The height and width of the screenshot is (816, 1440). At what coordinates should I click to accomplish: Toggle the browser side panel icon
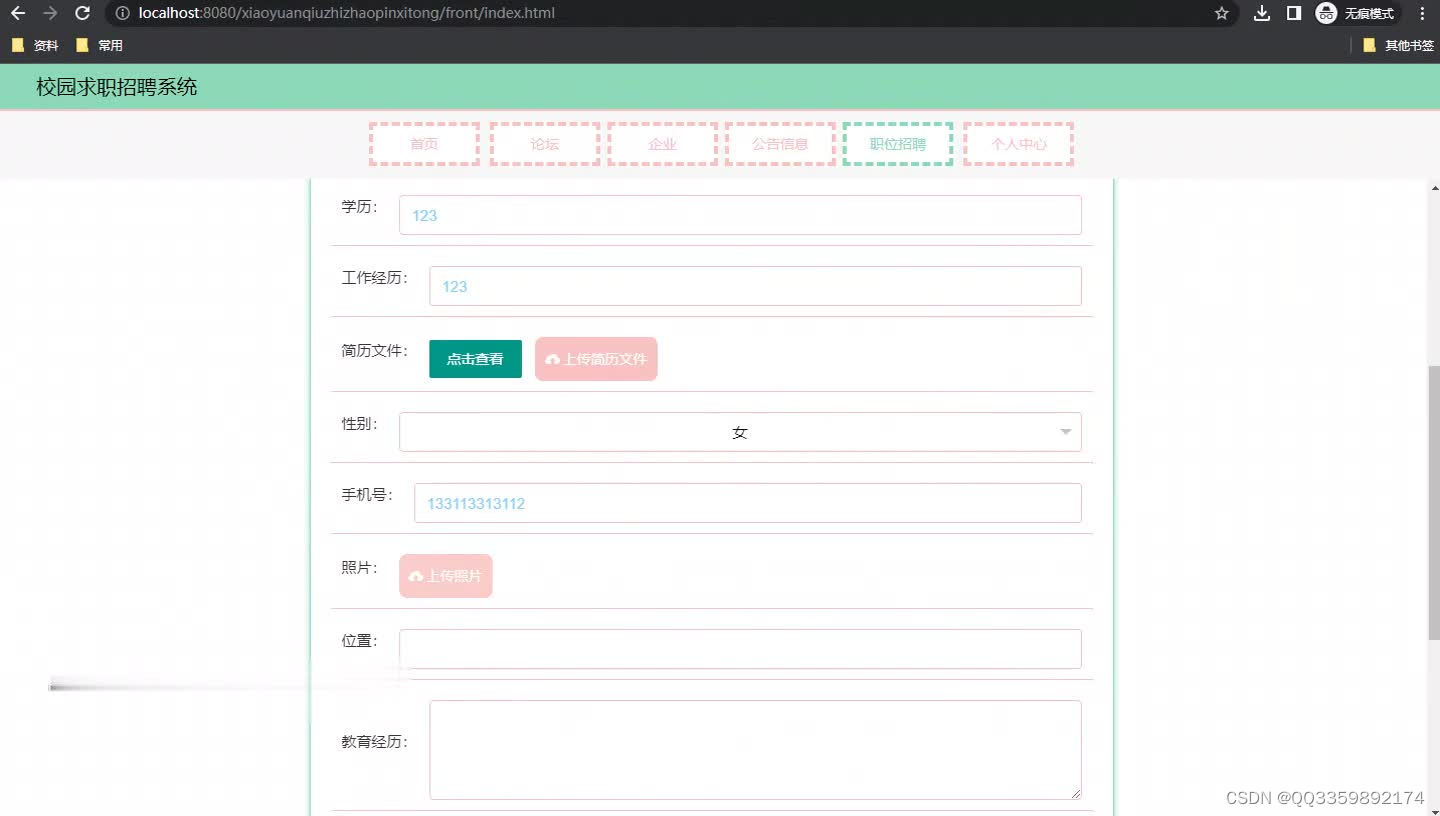pos(1293,13)
